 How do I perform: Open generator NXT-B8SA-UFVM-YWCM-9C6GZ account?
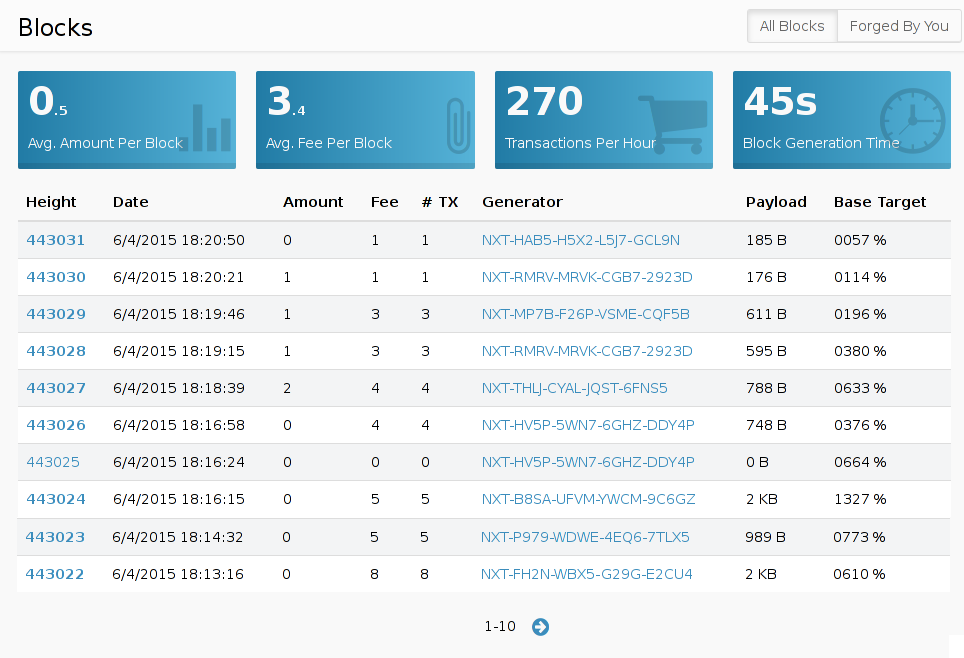[x=588, y=499]
